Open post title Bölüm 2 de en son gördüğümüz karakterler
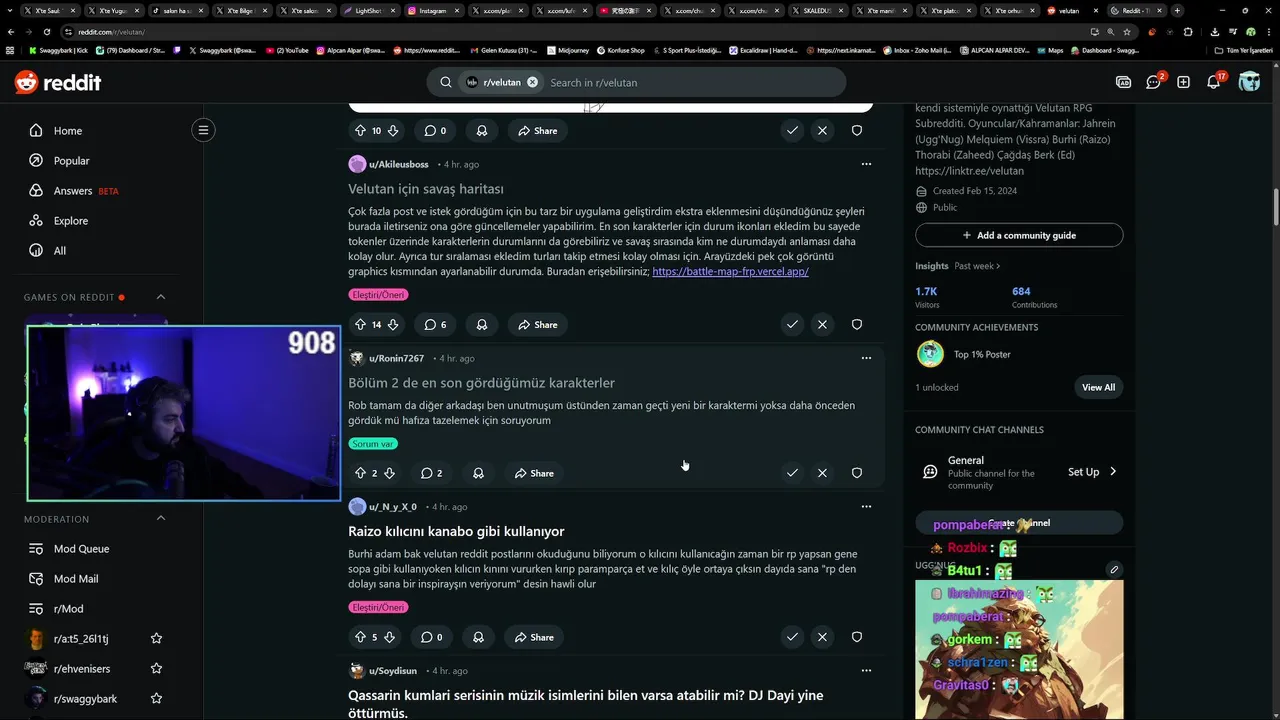The width and height of the screenshot is (1280, 720). click(481, 383)
